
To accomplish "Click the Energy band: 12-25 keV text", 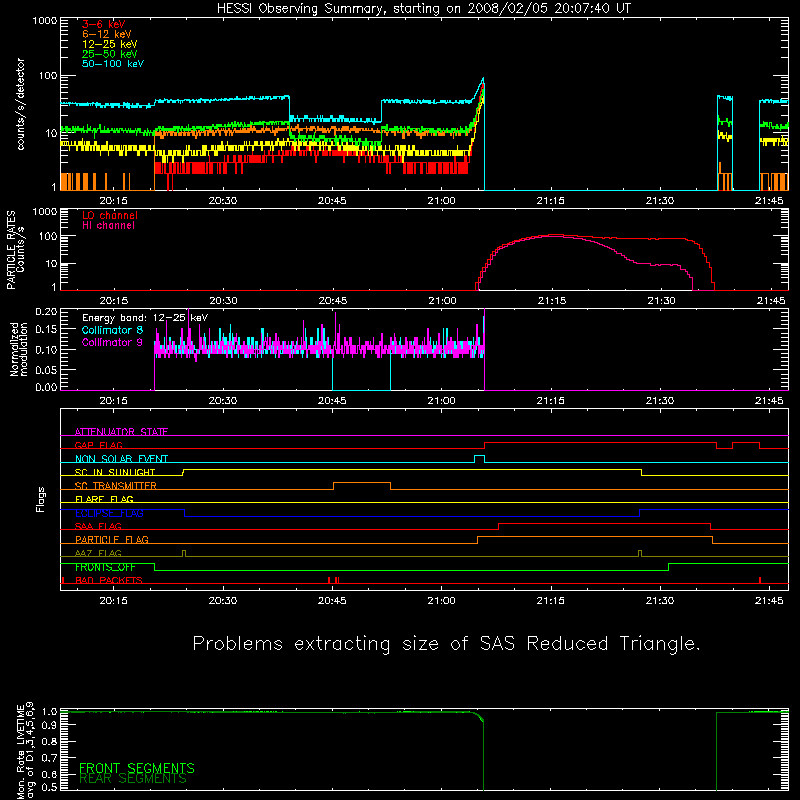I will click(145, 318).
